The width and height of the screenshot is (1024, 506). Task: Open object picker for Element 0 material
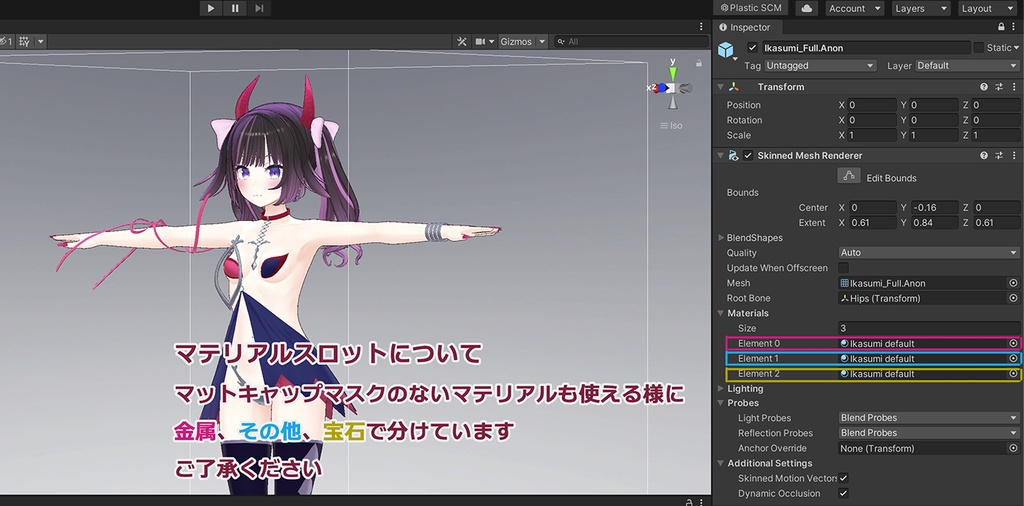coord(1014,343)
